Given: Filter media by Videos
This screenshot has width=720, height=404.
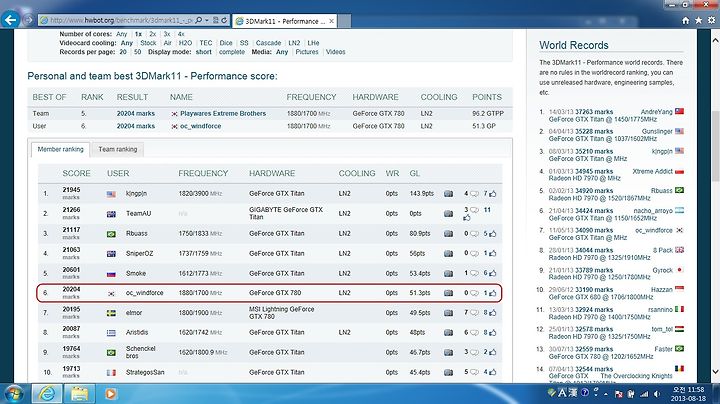Looking at the screenshot, I should [336, 52].
